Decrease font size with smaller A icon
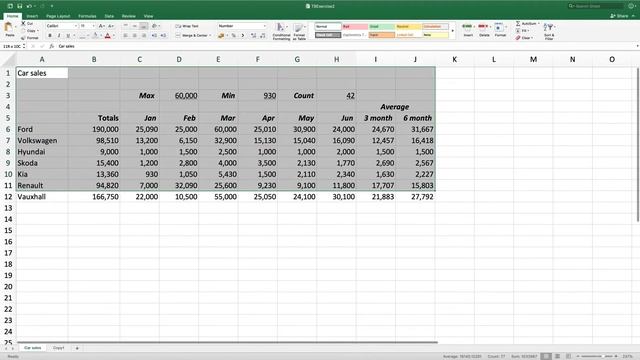The image size is (640, 360). [x=110, y=26]
